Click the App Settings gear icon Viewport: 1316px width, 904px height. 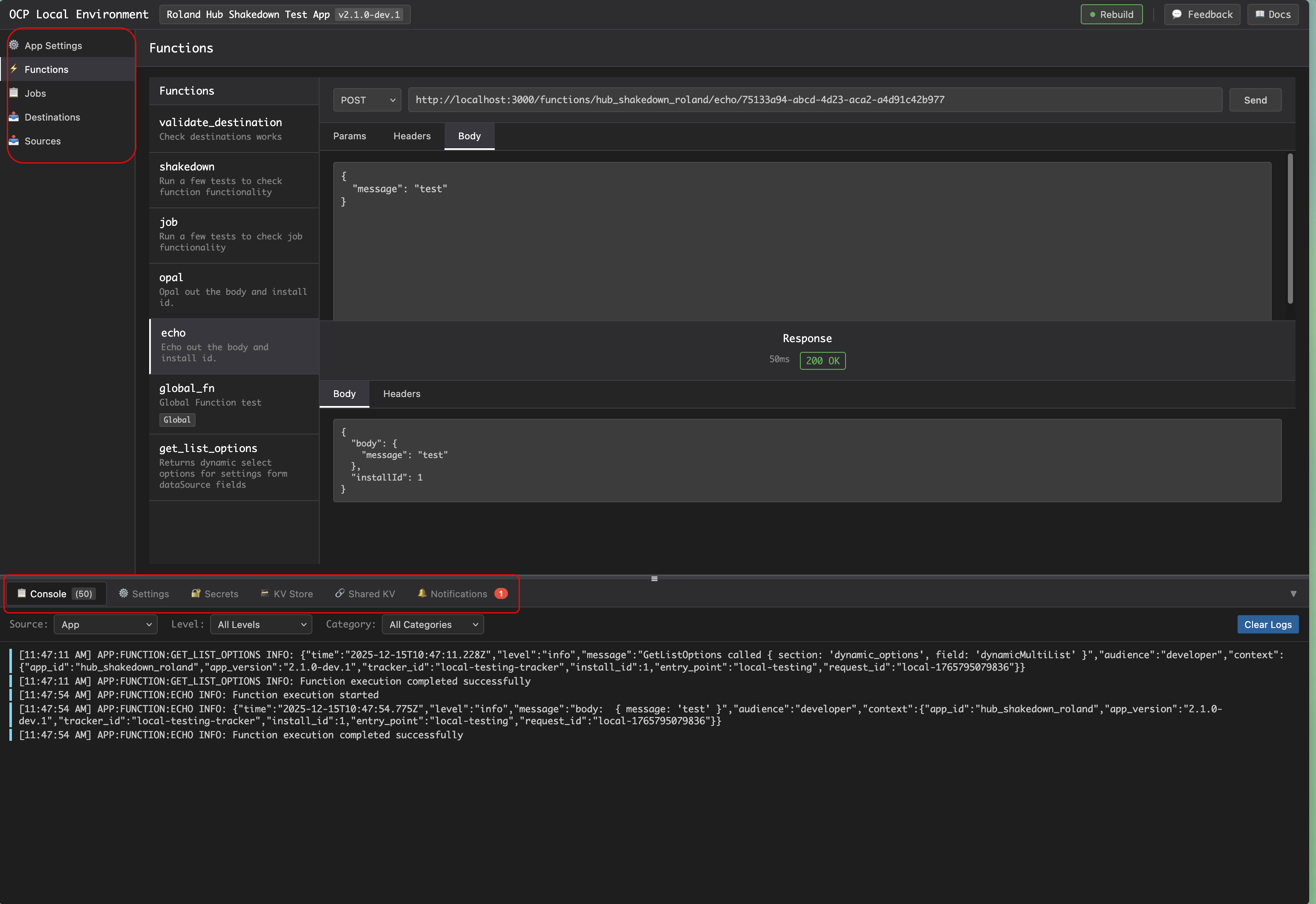[14, 45]
